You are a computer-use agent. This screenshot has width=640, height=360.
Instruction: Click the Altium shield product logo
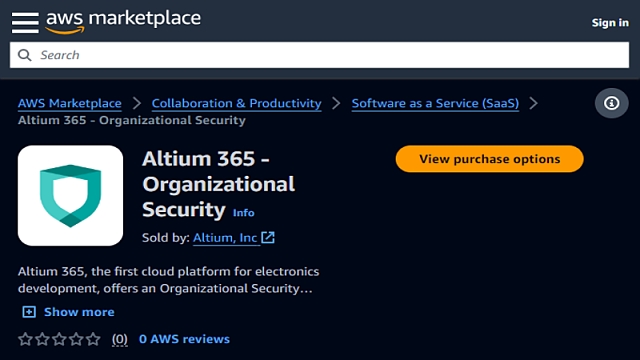pos(70,196)
